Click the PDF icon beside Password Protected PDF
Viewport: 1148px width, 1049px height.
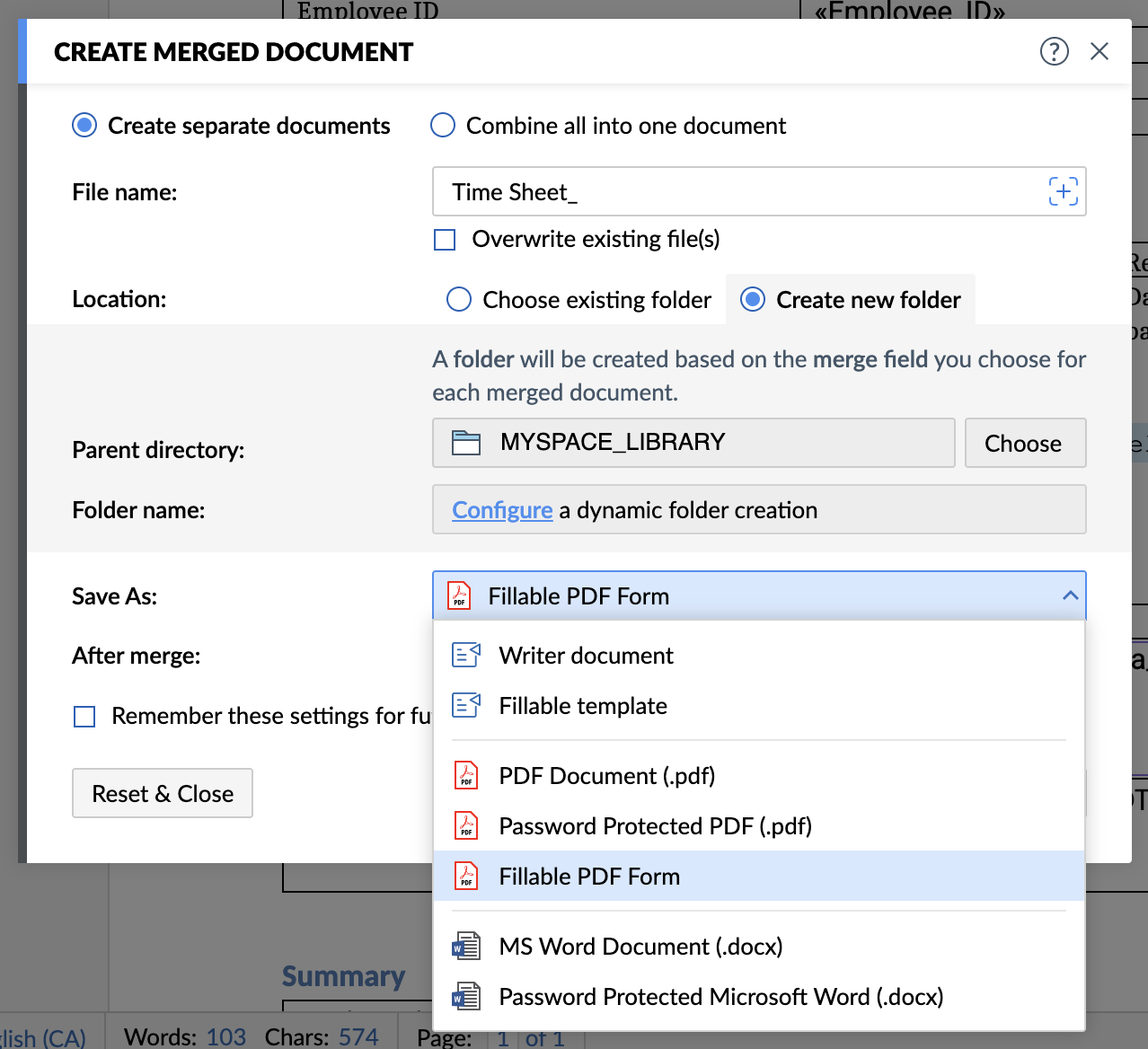(x=466, y=826)
